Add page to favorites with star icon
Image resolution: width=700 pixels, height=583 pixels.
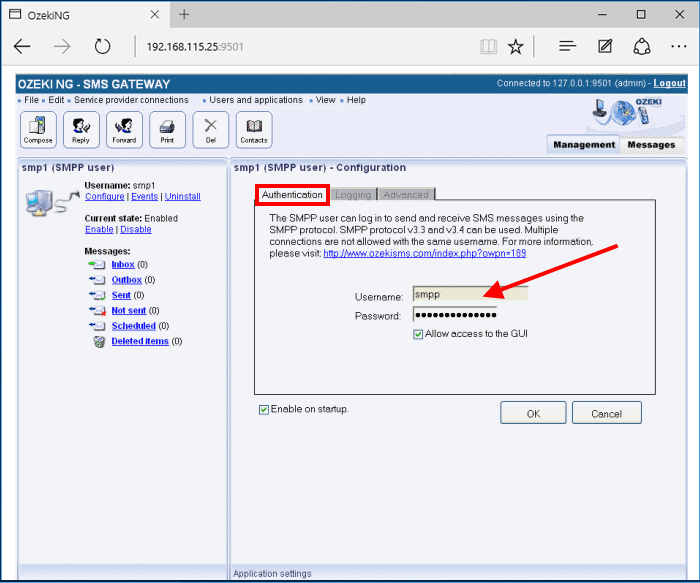point(516,46)
